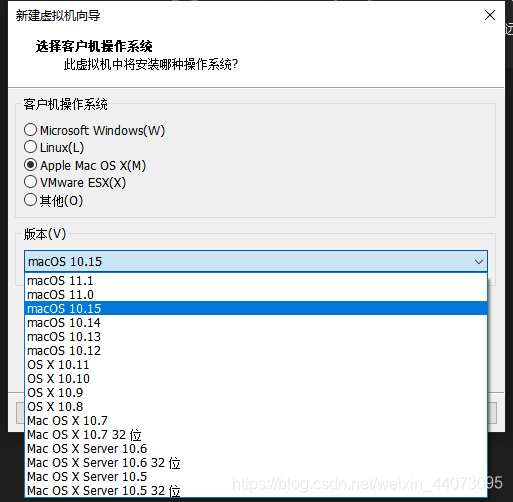Click the version dropdown arrow chevron
The image size is (513, 502).
479,262
